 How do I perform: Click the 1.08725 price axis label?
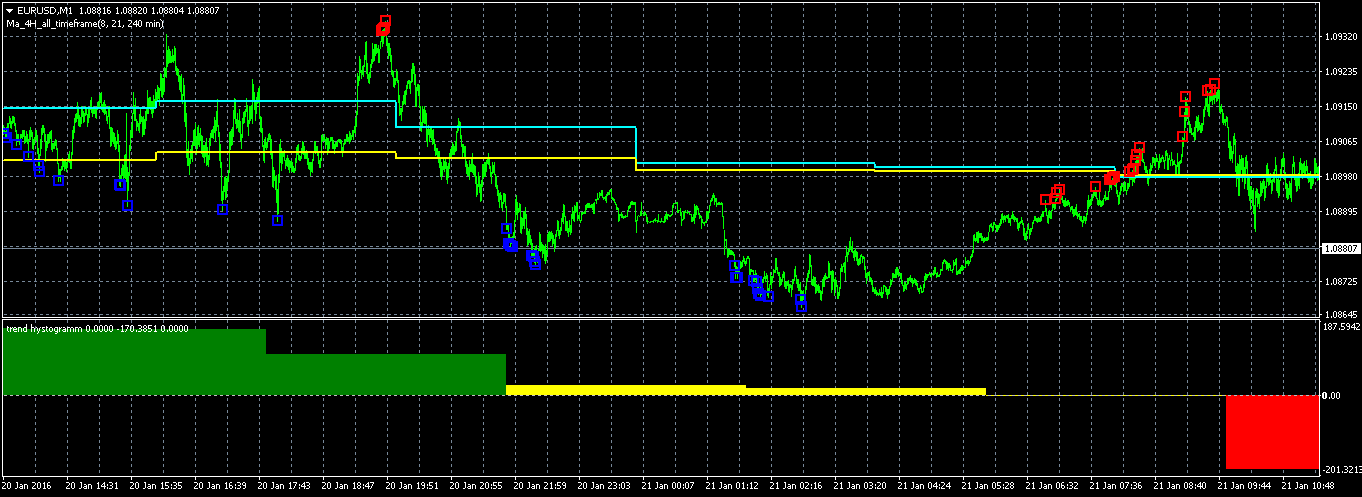(x=1340, y=281)
